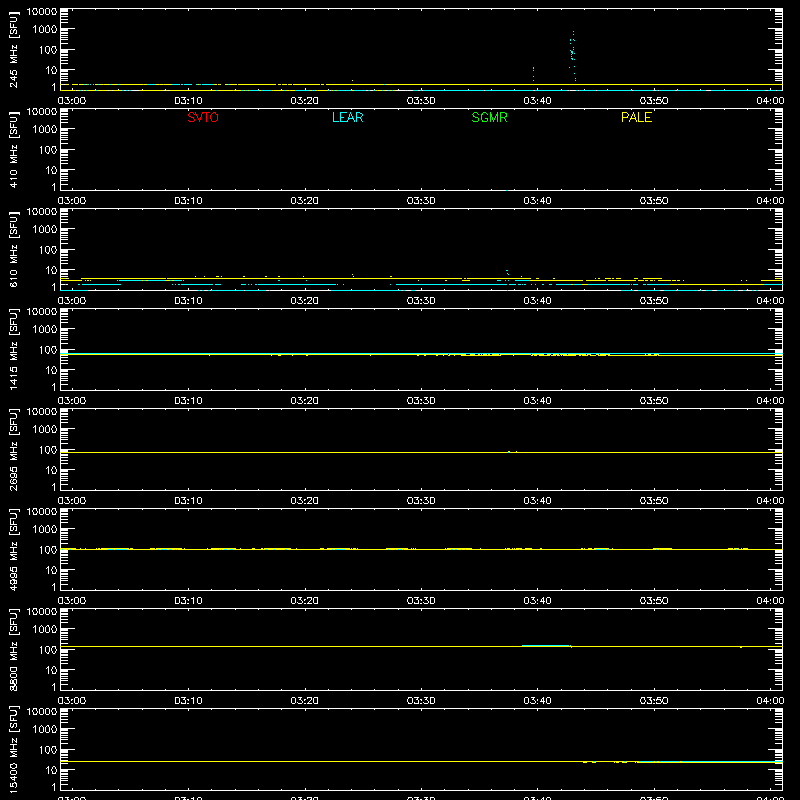This screenshot has height=800, width=800.
Task: Select the 8800 MHz [SFU] axis label
Action: pyautogui.click(x=13, y=649)
